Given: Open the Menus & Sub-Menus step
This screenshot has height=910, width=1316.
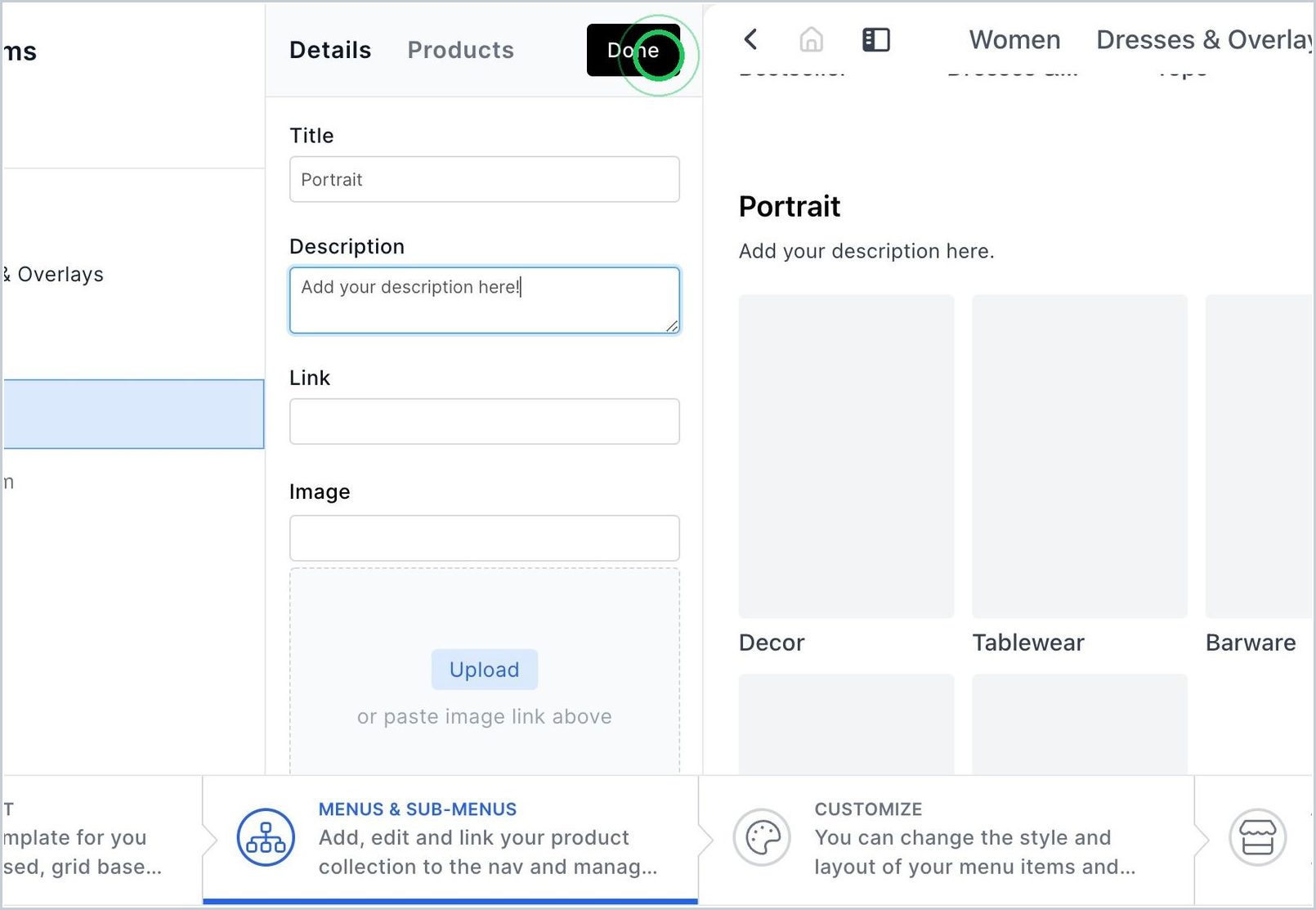Looking at the screenshot, I should point(450,838).
